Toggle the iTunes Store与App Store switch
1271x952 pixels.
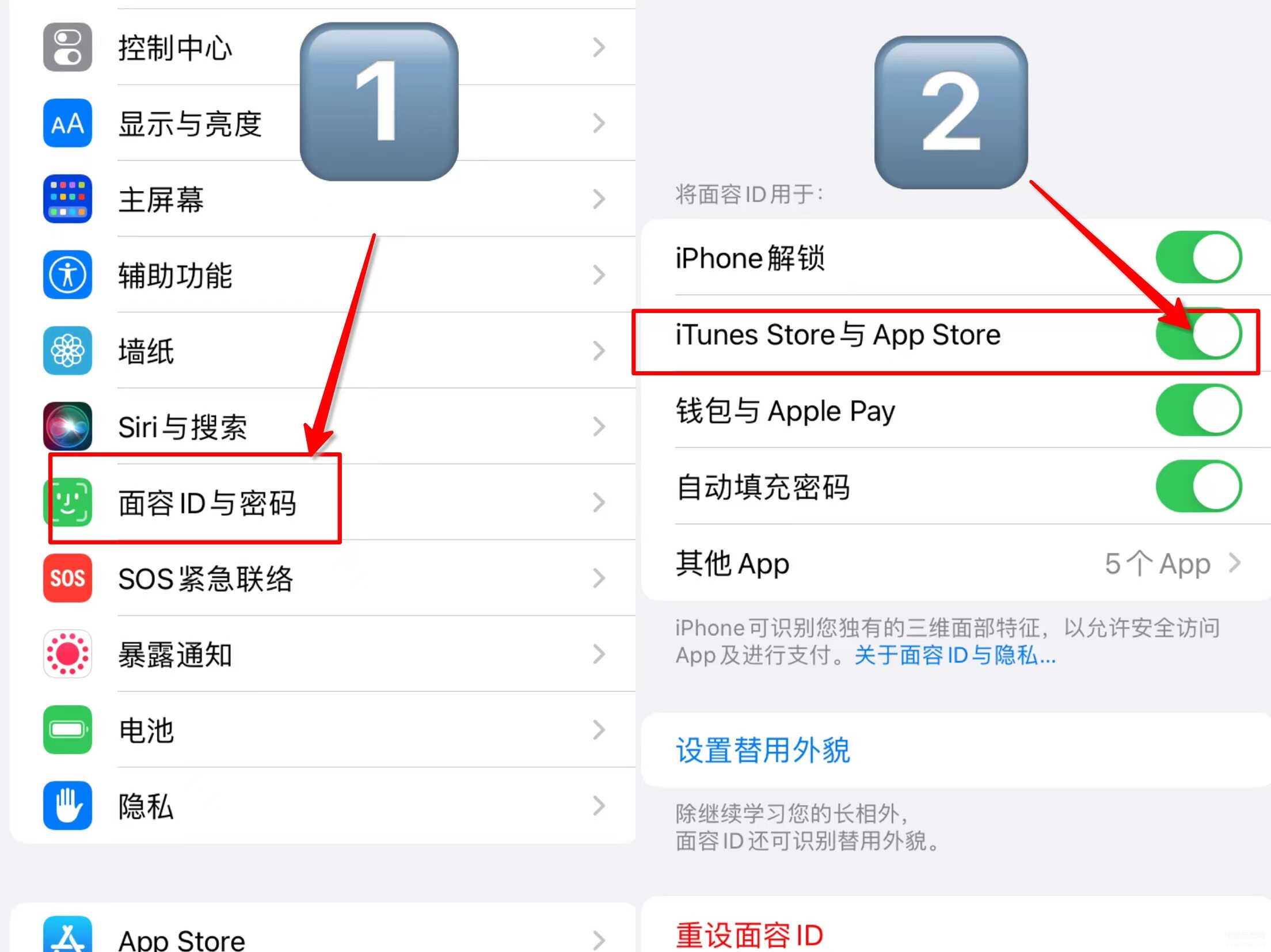pyautogui.click(x=1199, y=334)
